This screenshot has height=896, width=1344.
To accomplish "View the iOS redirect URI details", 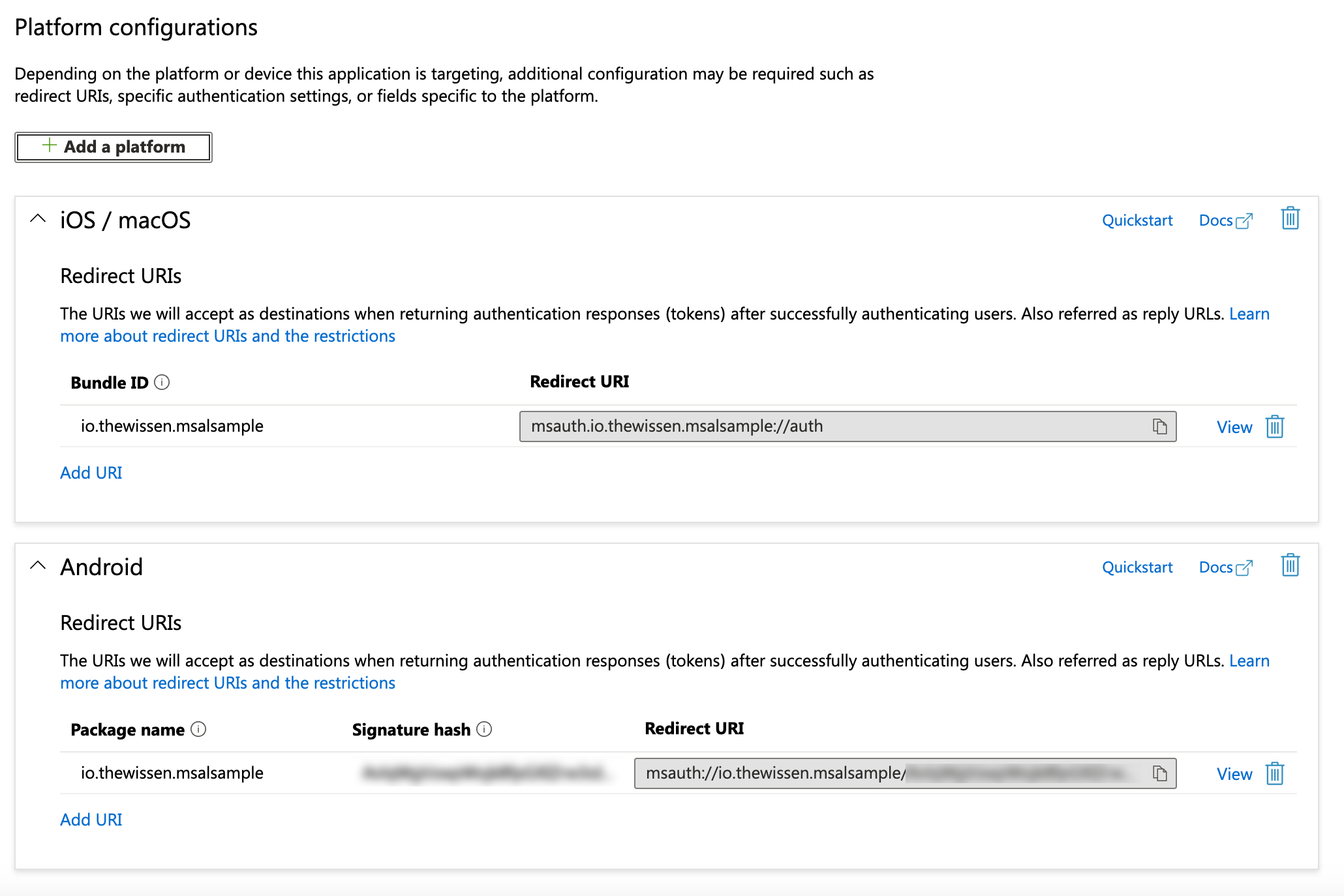I will click(1233, 426).
